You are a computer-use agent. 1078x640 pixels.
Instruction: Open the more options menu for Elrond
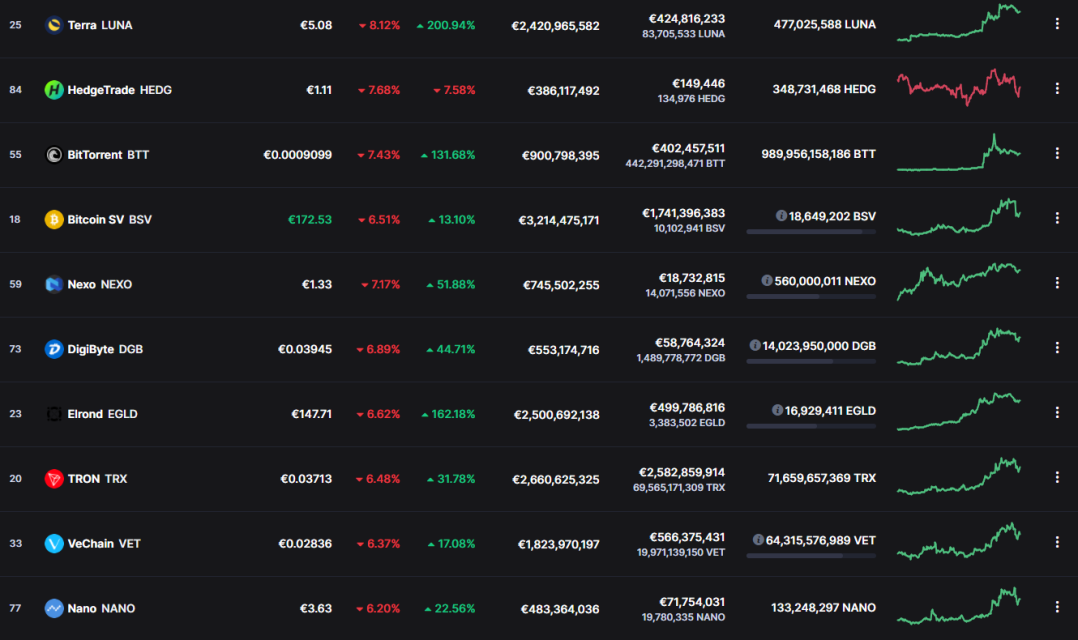tap(1057, 412)
